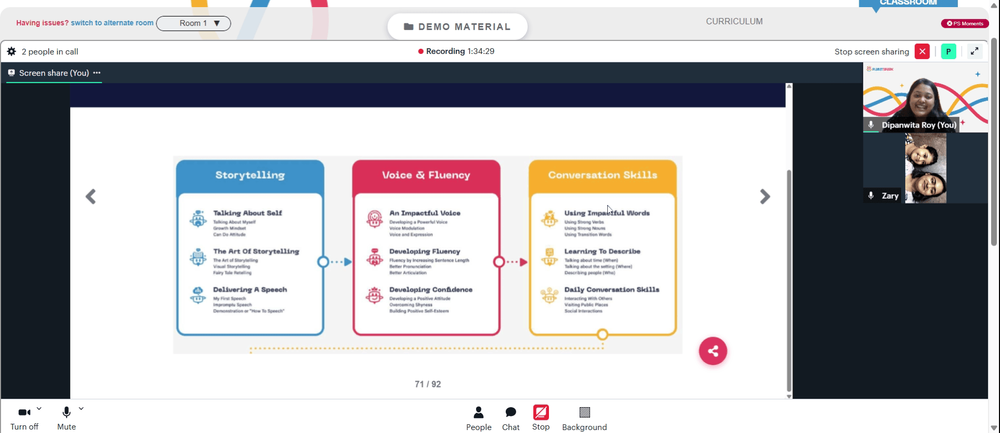Click Learning To Describe heading
The height and width of the screenshot is (433, 1000).
tap(602, 251)
